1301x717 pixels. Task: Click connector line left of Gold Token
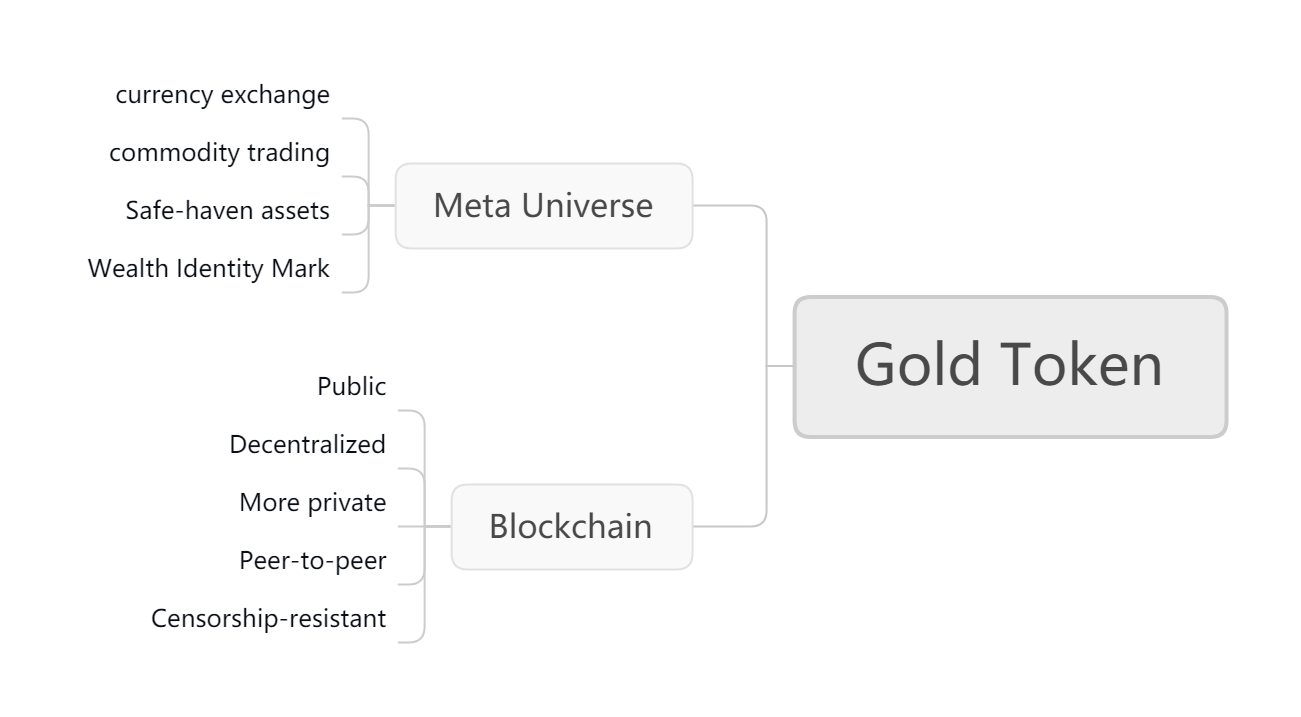[x=781, y=366]
